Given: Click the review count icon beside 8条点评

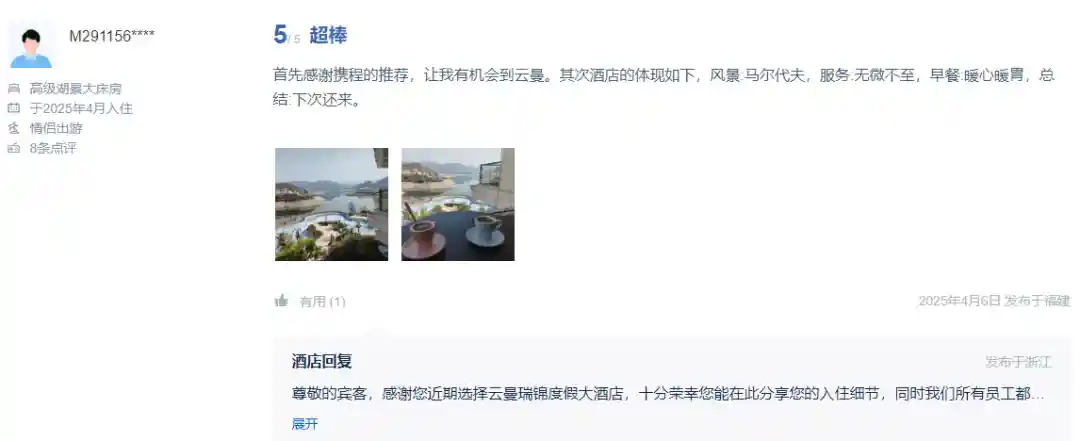Looking at the screenshot, I should tap(14, 147).
